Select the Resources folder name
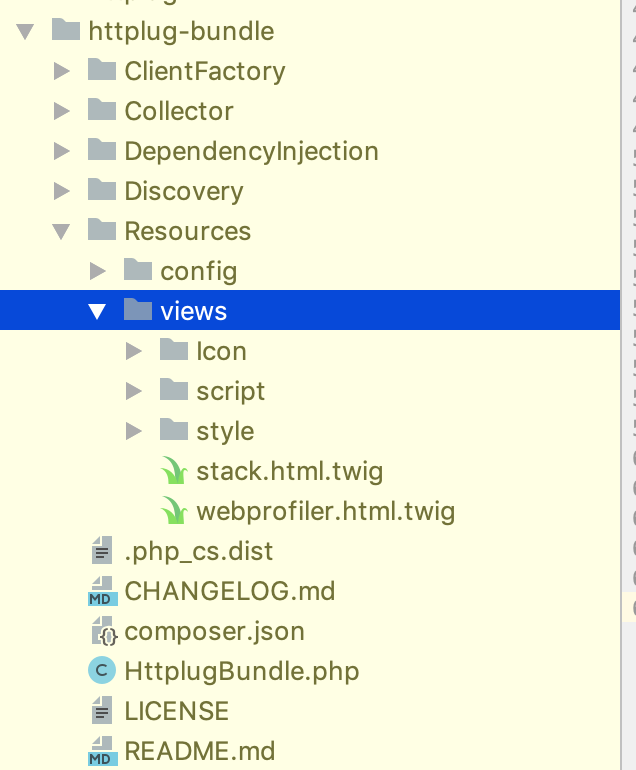 pyautogui.click(x=188, y=231)
